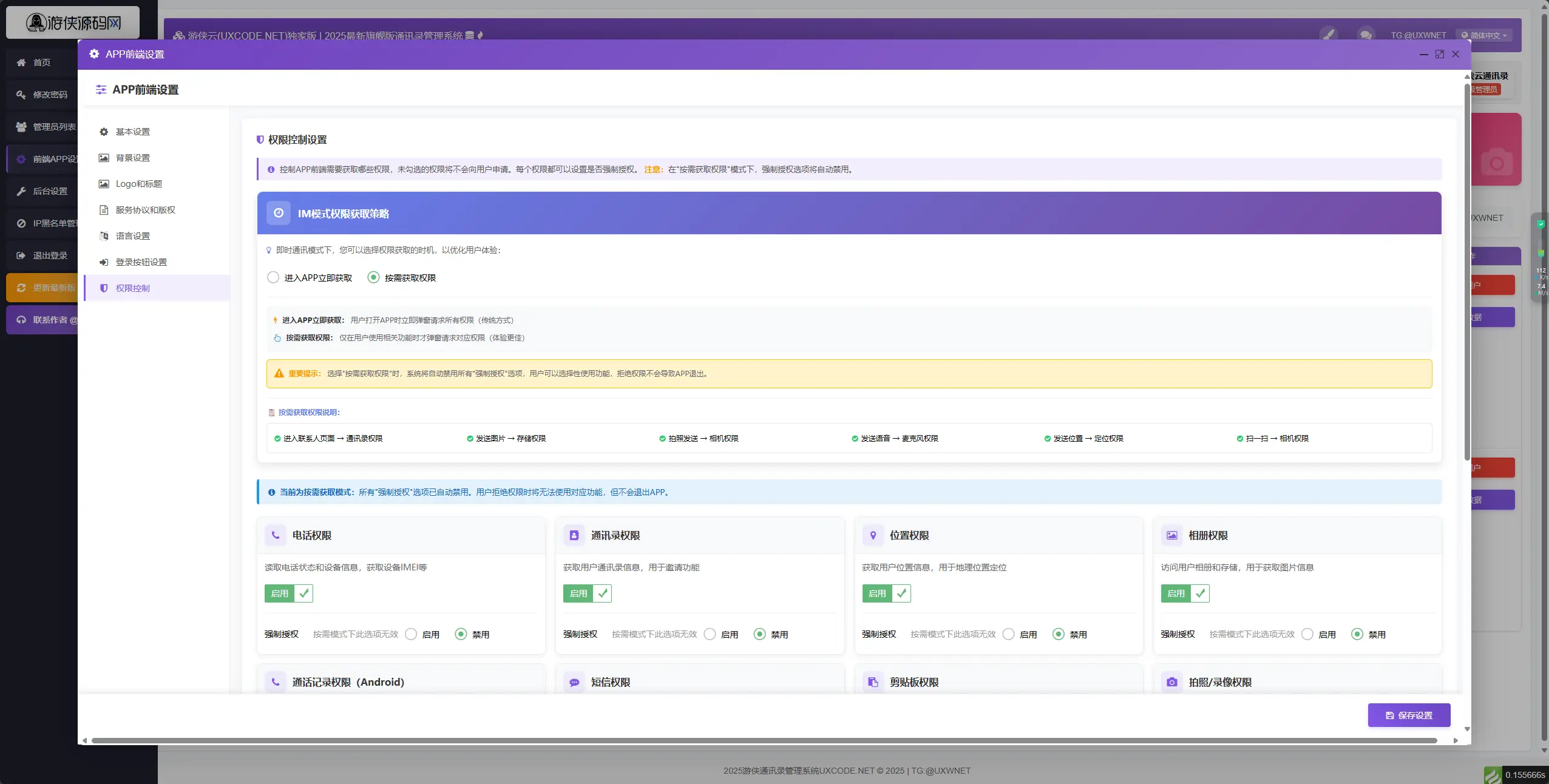Image resolution: width=1549 pixels, height=784 pixels.
Task: Click the phone icon on the 电话权限 card
Action: click(275, 535)
